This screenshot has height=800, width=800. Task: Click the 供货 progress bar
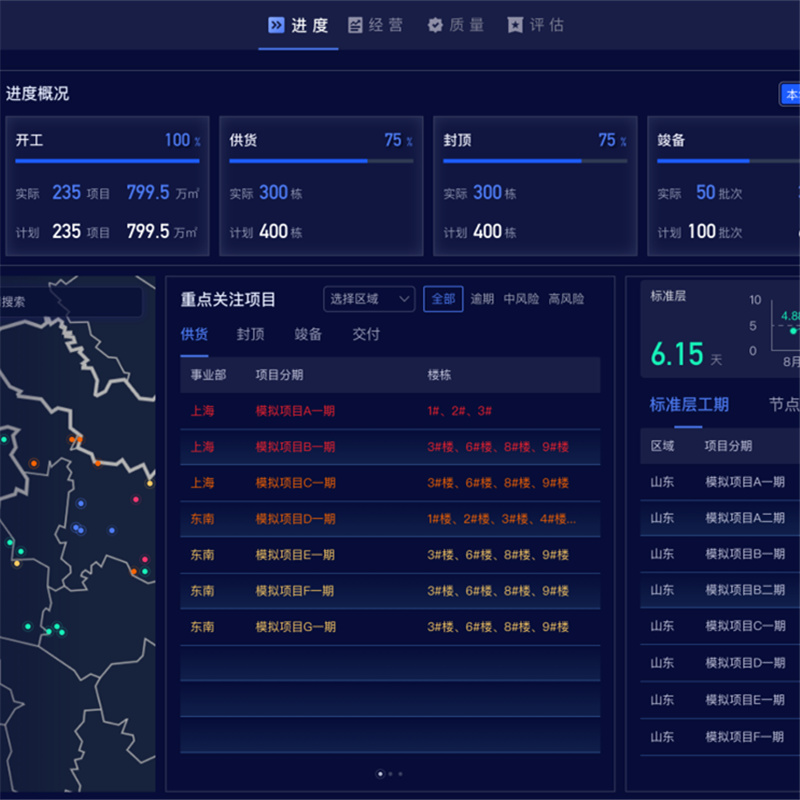tap(321, 161)
